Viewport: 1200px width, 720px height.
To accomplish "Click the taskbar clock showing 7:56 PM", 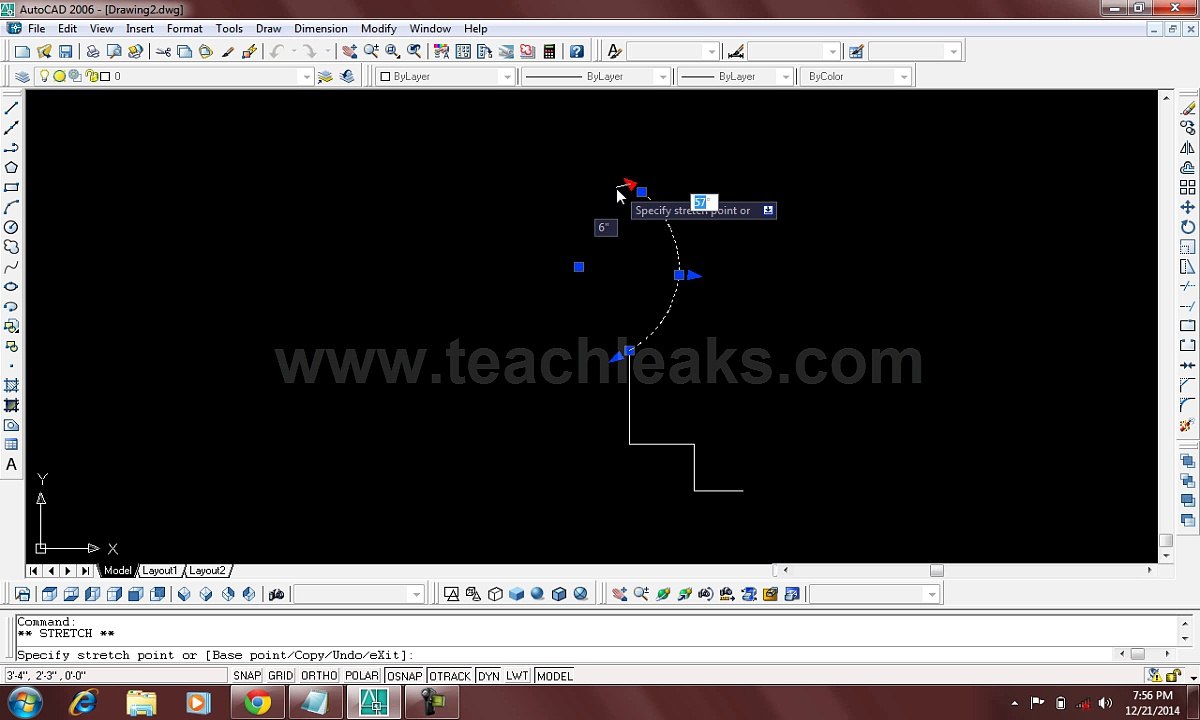I will click(x=1153, y=703).
